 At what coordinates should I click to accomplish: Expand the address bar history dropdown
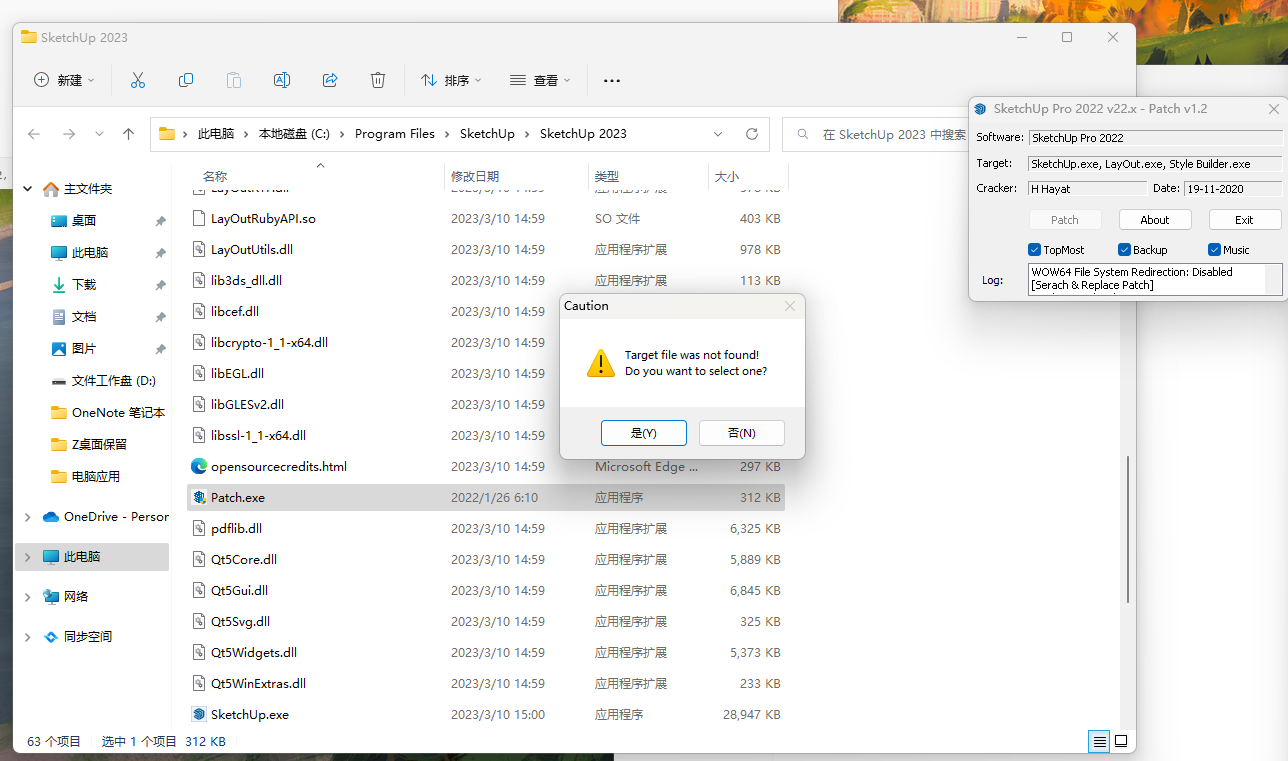718,134
